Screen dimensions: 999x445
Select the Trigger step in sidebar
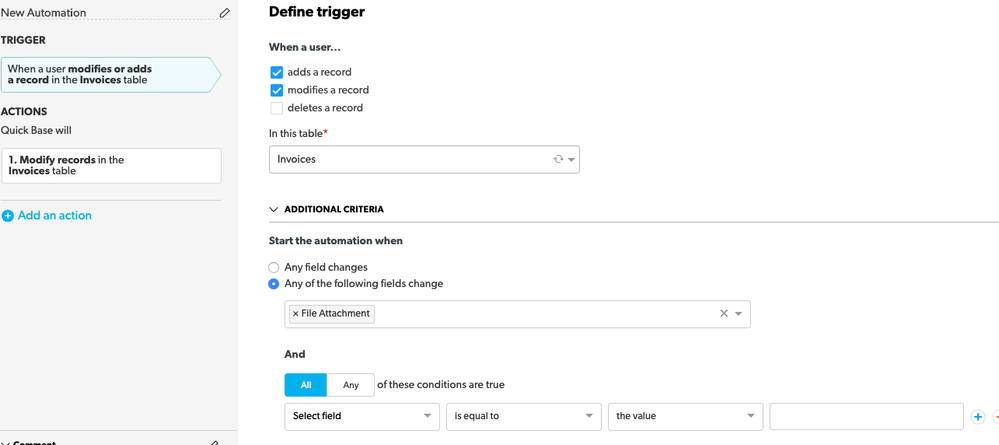coord(111,75)
